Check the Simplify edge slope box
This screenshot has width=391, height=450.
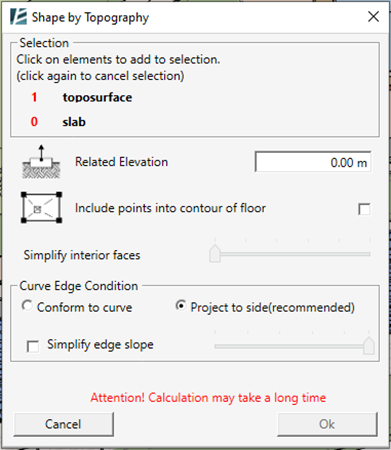[33, 346]
